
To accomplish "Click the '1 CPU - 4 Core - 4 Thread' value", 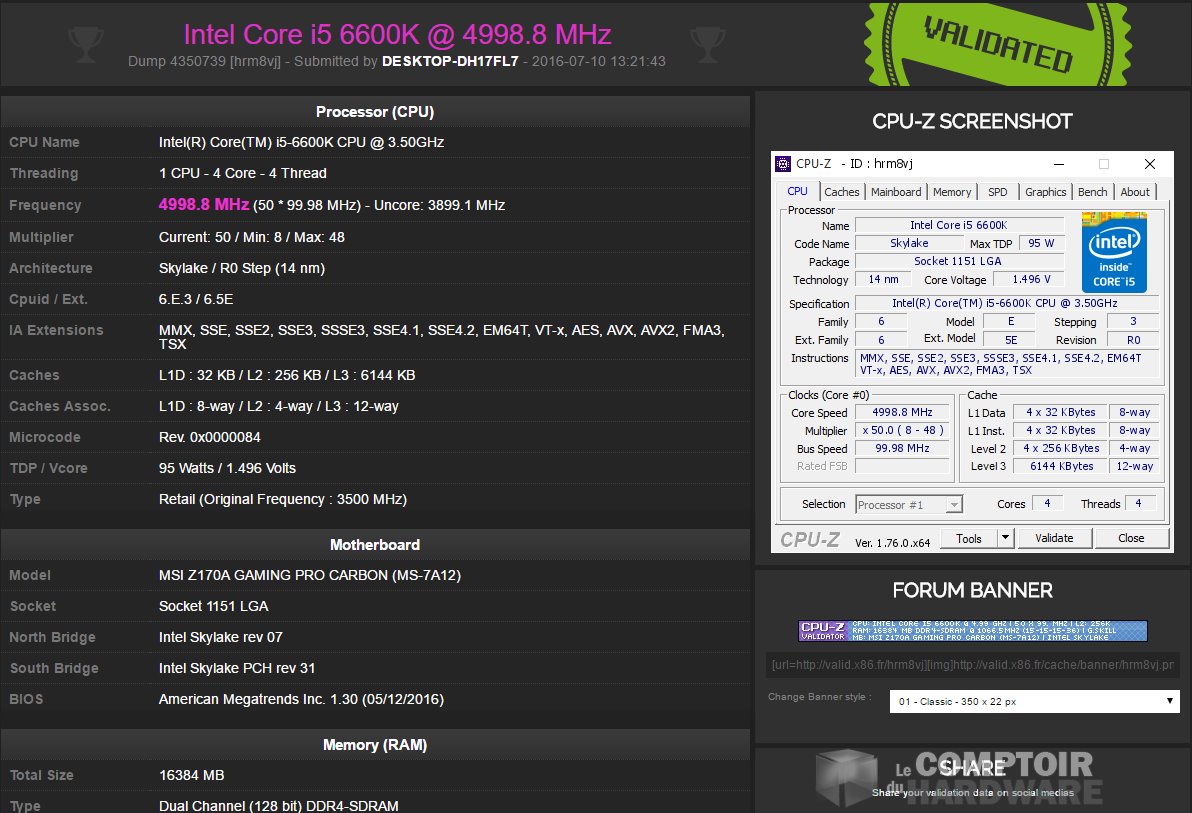I will coord(243,173).
